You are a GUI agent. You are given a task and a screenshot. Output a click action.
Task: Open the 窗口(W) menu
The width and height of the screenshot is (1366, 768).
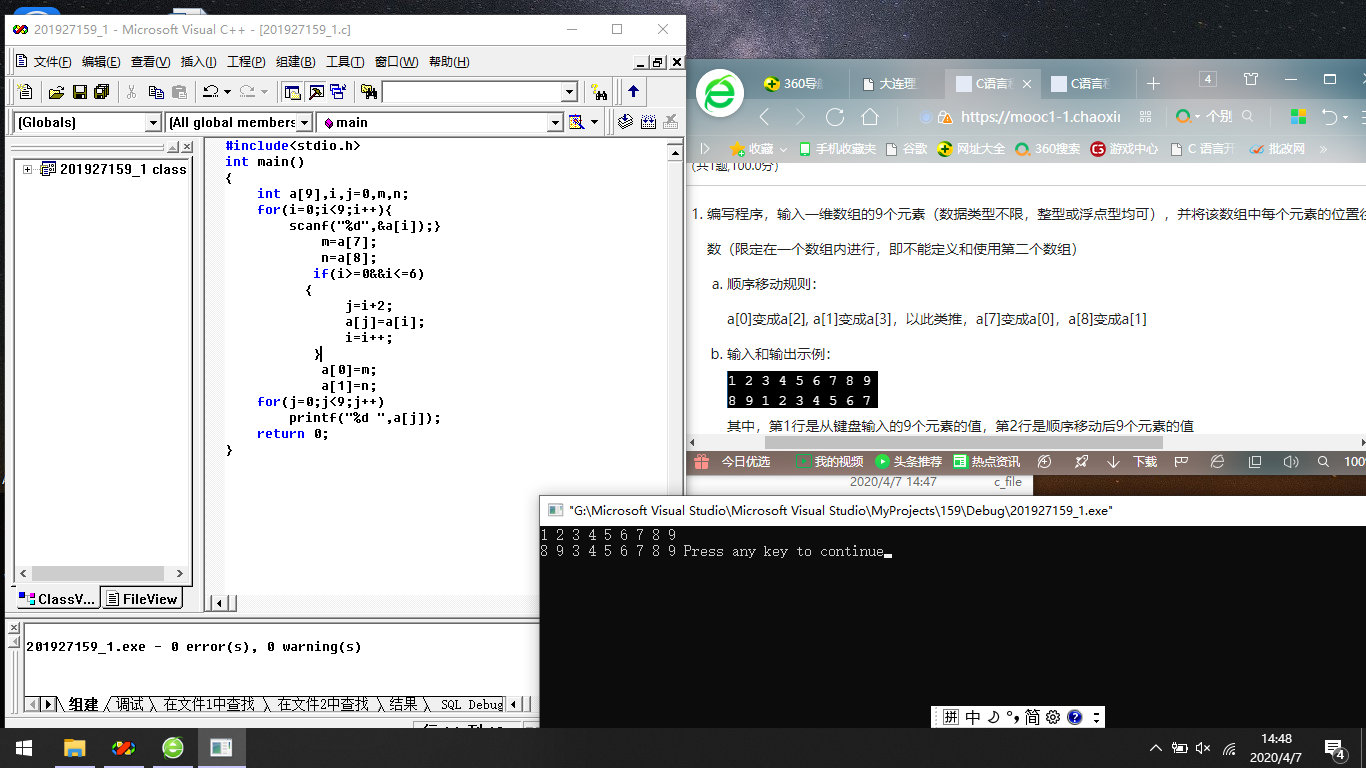pyautogui.click(x=397, y=62)
